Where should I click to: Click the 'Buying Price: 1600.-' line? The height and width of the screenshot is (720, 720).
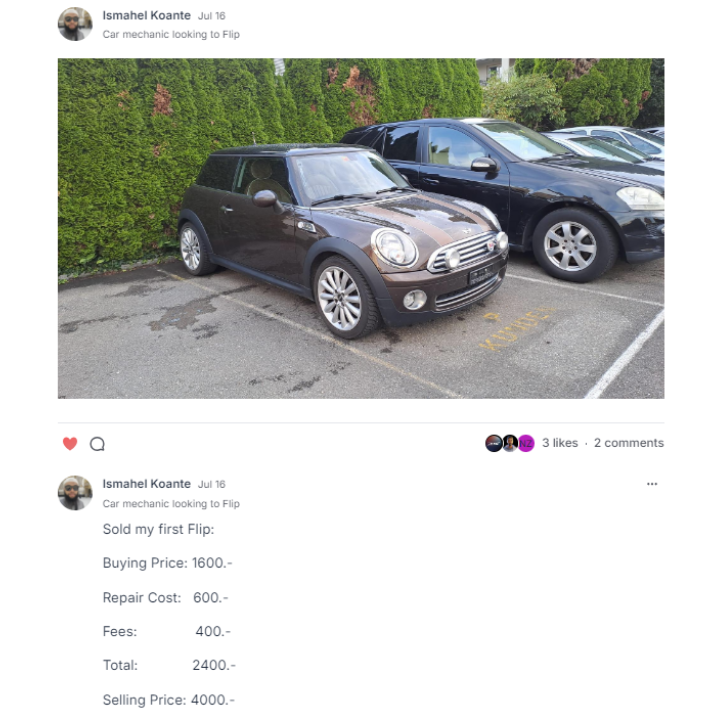click(168, 563)
